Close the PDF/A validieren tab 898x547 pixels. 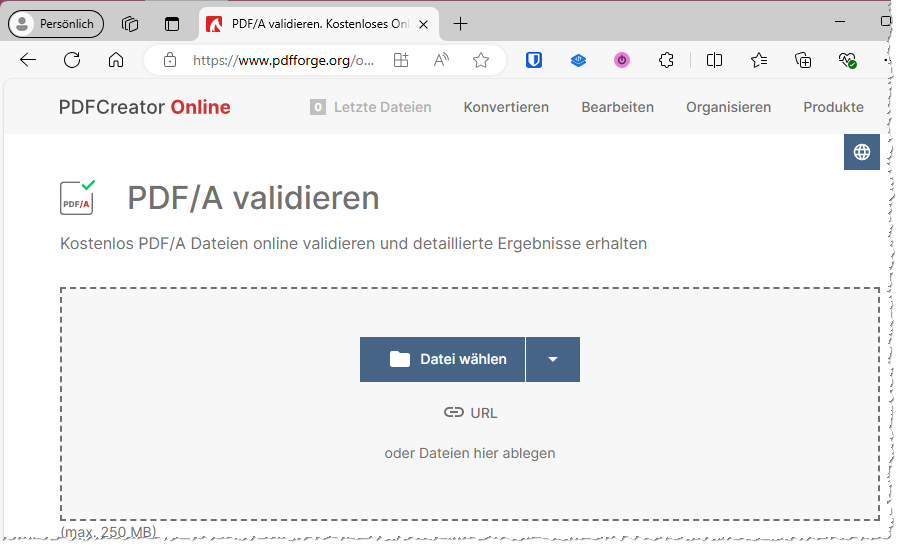[x=423, y=24]
